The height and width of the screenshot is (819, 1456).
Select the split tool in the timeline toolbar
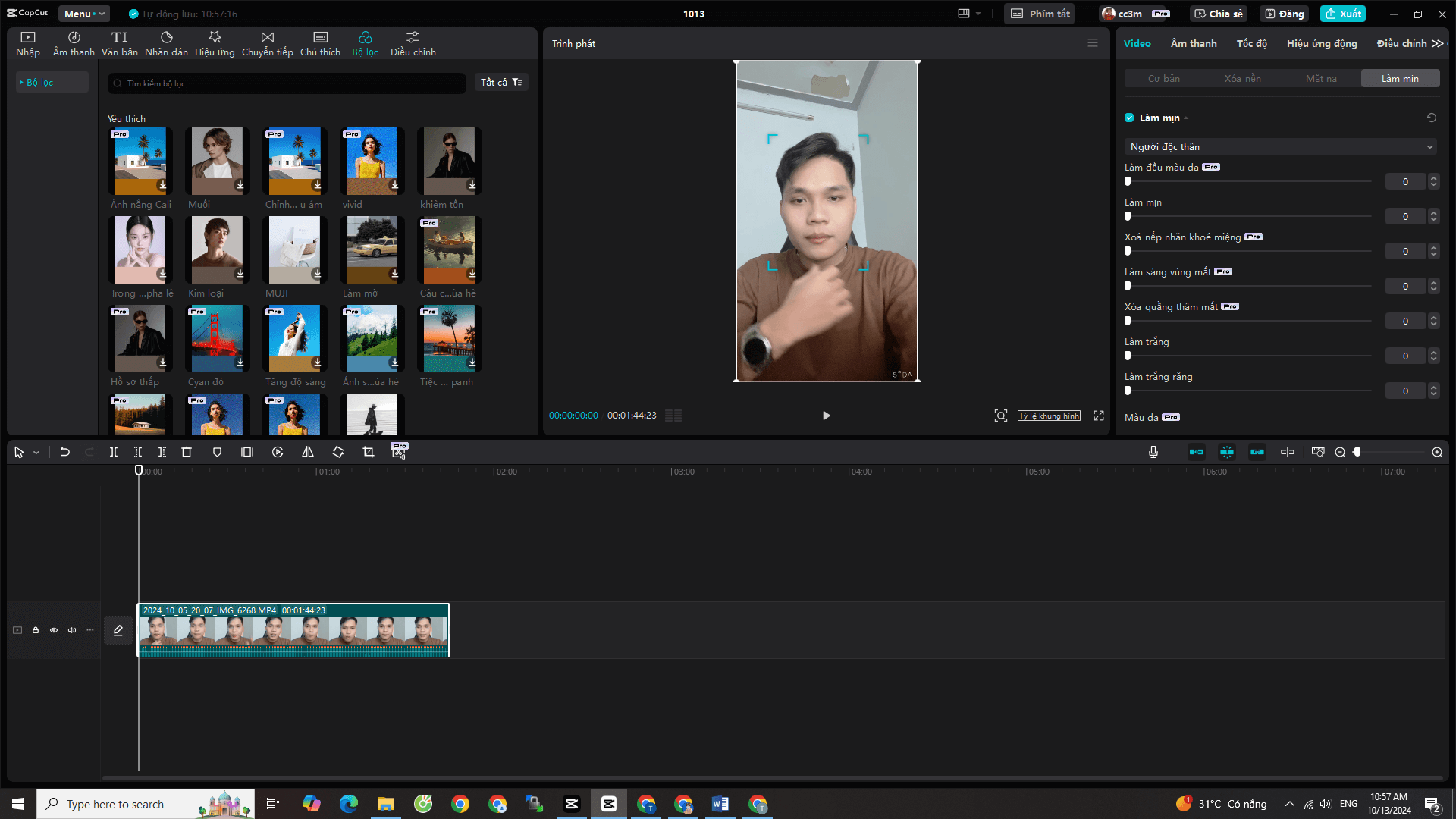114,452
